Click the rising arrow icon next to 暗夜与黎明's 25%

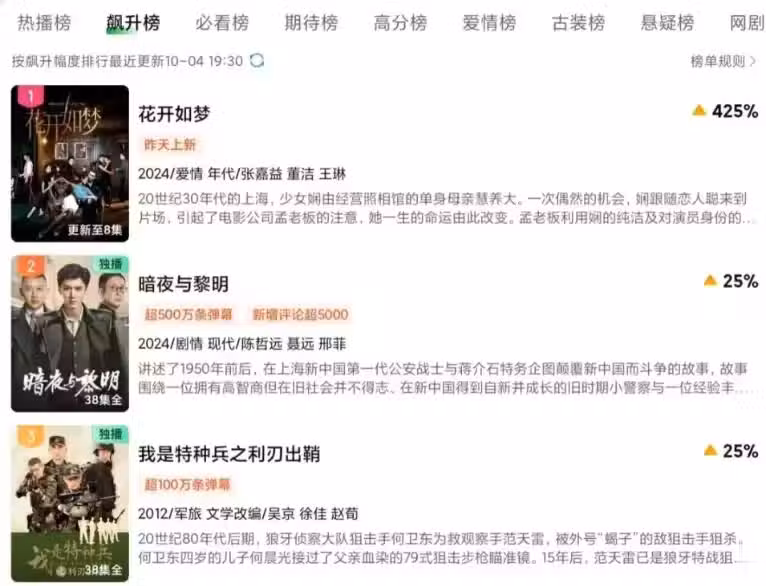click(x=710, y=281)
